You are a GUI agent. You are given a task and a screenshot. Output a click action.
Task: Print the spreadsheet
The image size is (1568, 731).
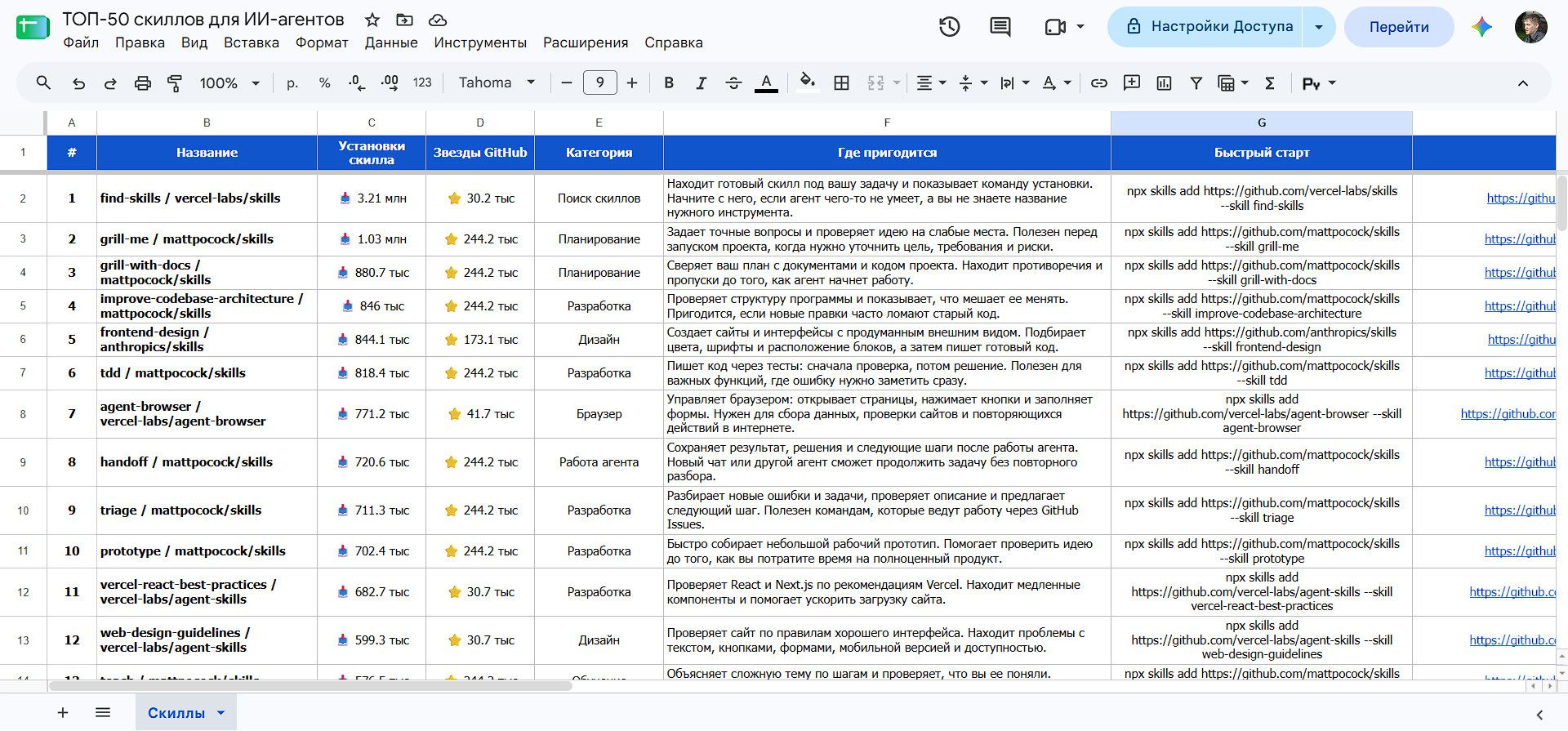pyautogui.click(x=143, y=83)
